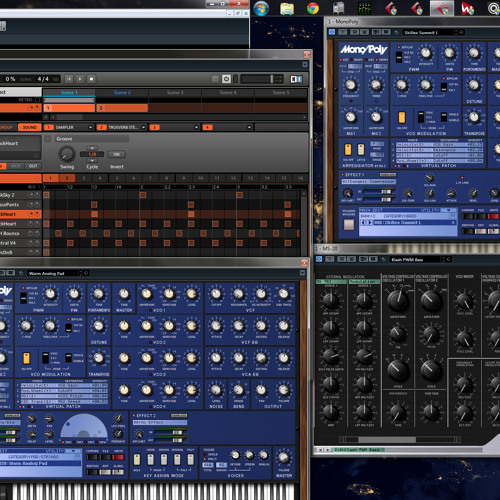This screenshot has height=500, width=500.
Task: Open the Waves red W app in the taskbar
Action: click(467, 8)
